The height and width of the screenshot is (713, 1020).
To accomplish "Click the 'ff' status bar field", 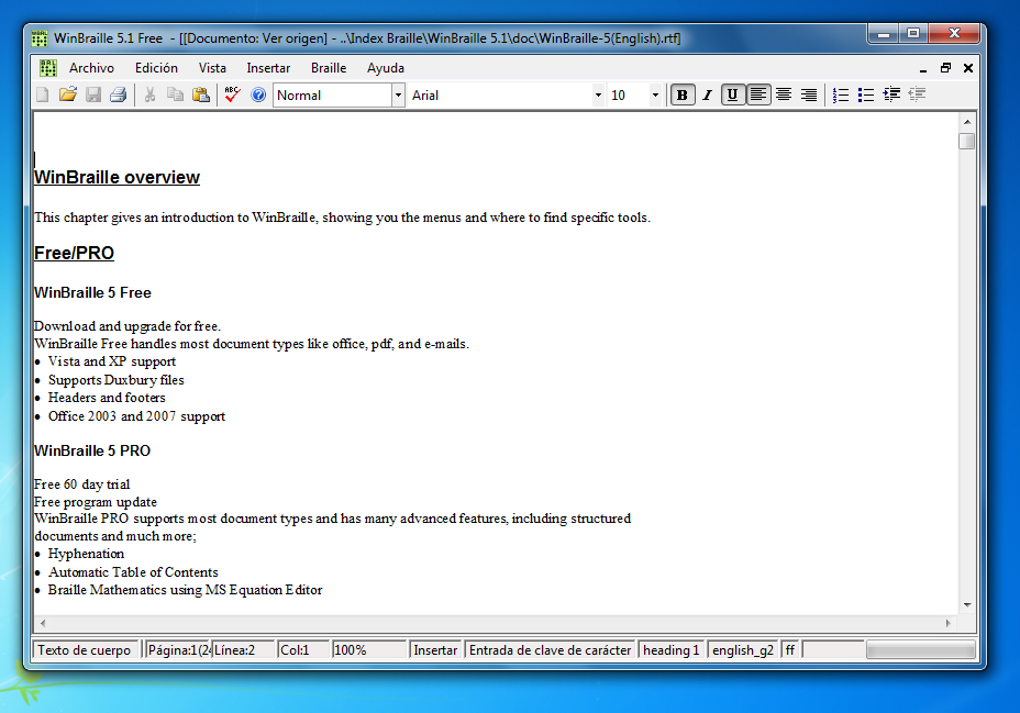I will pyautogui.click(x=790, y=650).
